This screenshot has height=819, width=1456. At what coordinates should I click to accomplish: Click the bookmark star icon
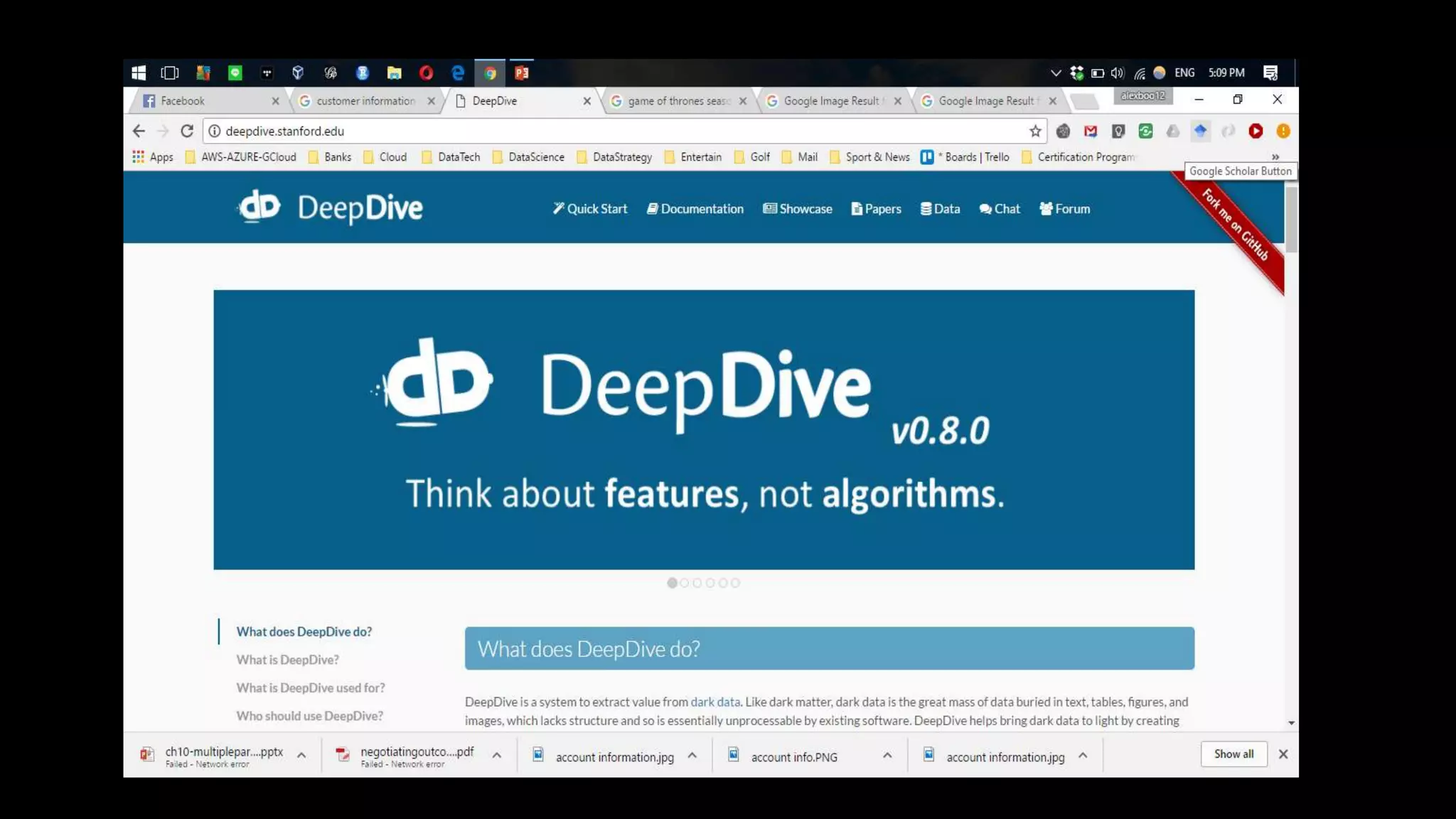tap(1035, 131)
